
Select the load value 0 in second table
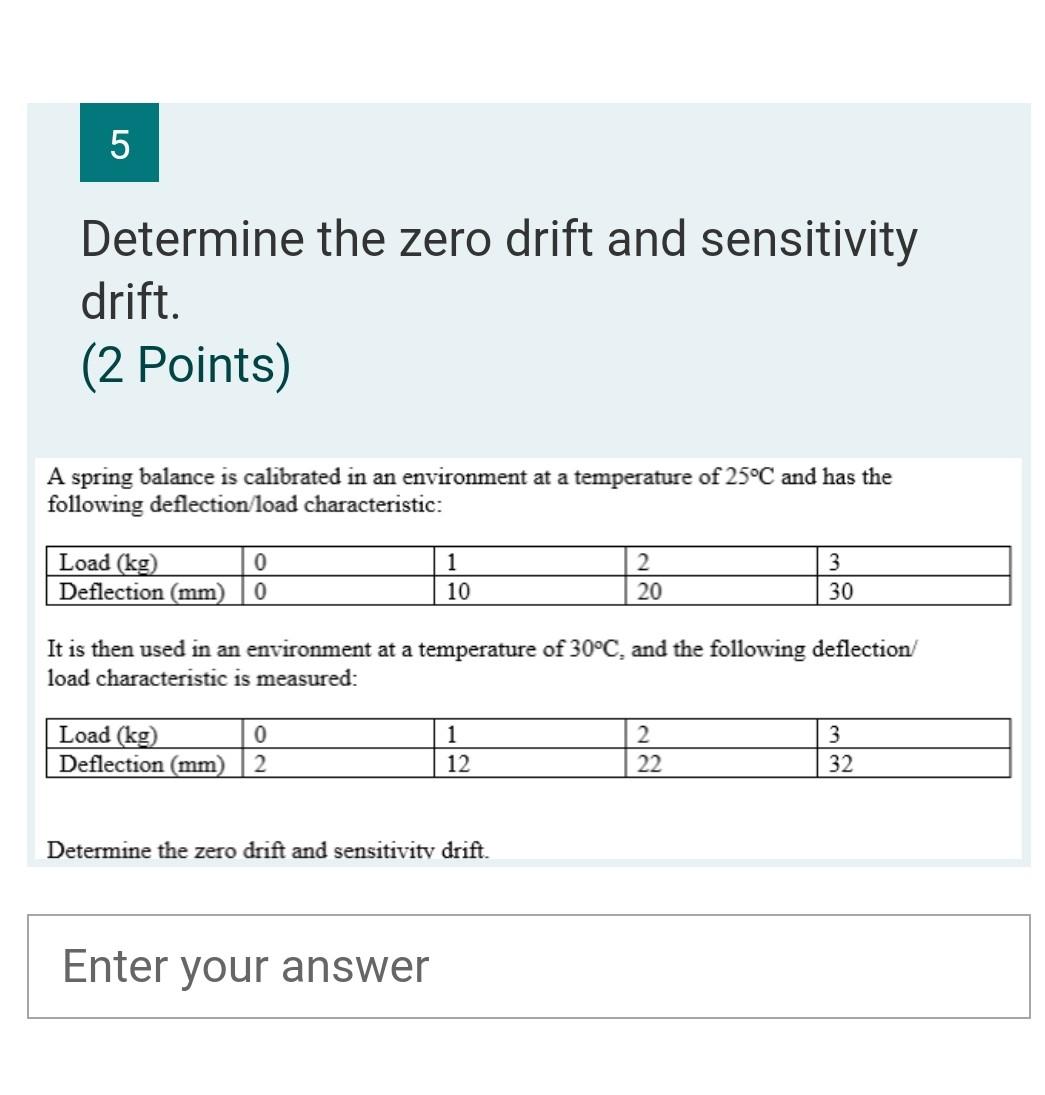click(259, 736)
